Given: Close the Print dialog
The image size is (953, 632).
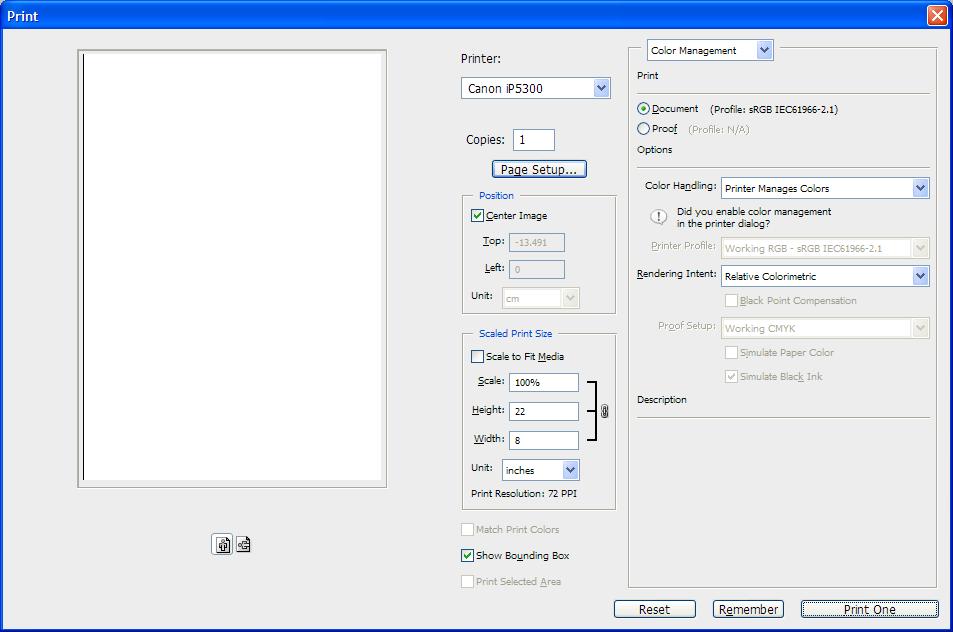Looking at the screenshot, I should [937, 15].
